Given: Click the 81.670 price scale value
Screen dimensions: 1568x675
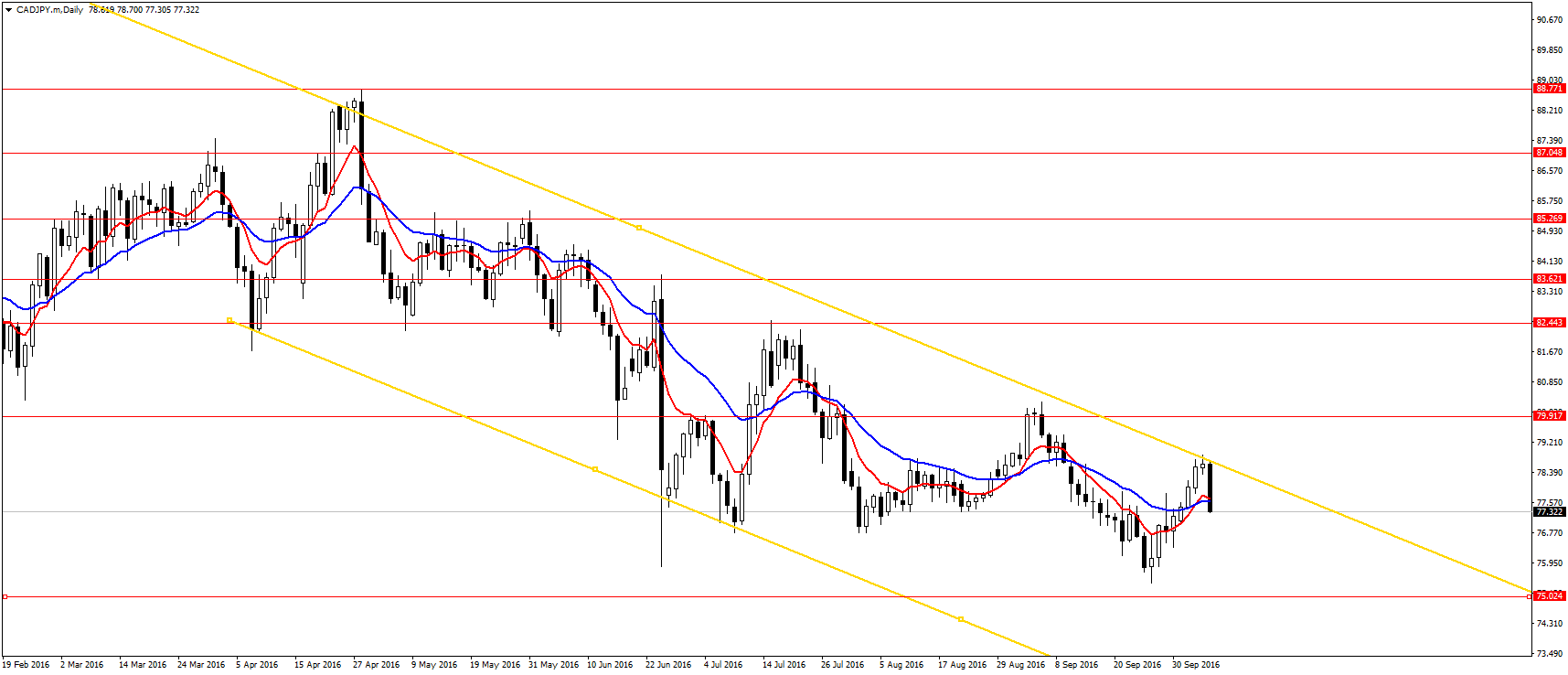Looking at the screenshot, I should pyautogui.click(x=1550, y=352).
